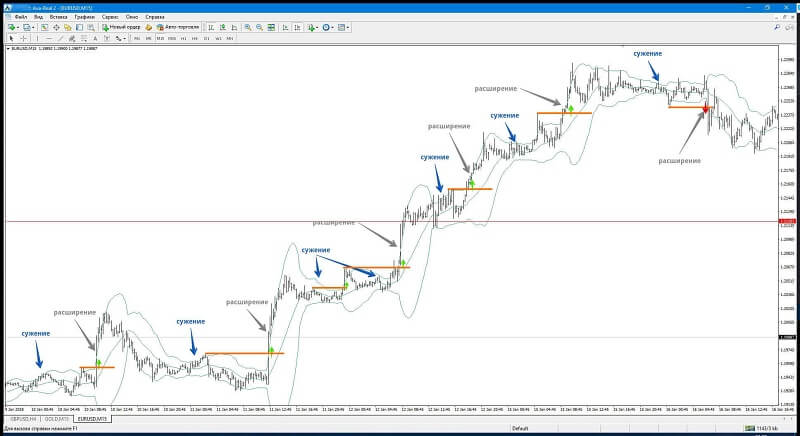Toggle the chart auto-scroll button
The width and height of the screenshot is (800, 436).
pyautogui.click(x=285, y=28)
